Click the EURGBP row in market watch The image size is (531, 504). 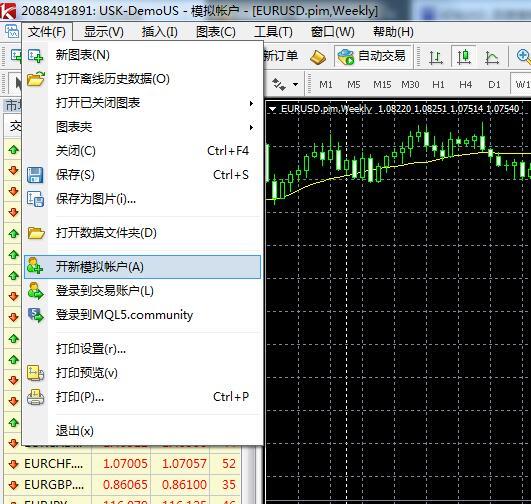click(123, 485)
